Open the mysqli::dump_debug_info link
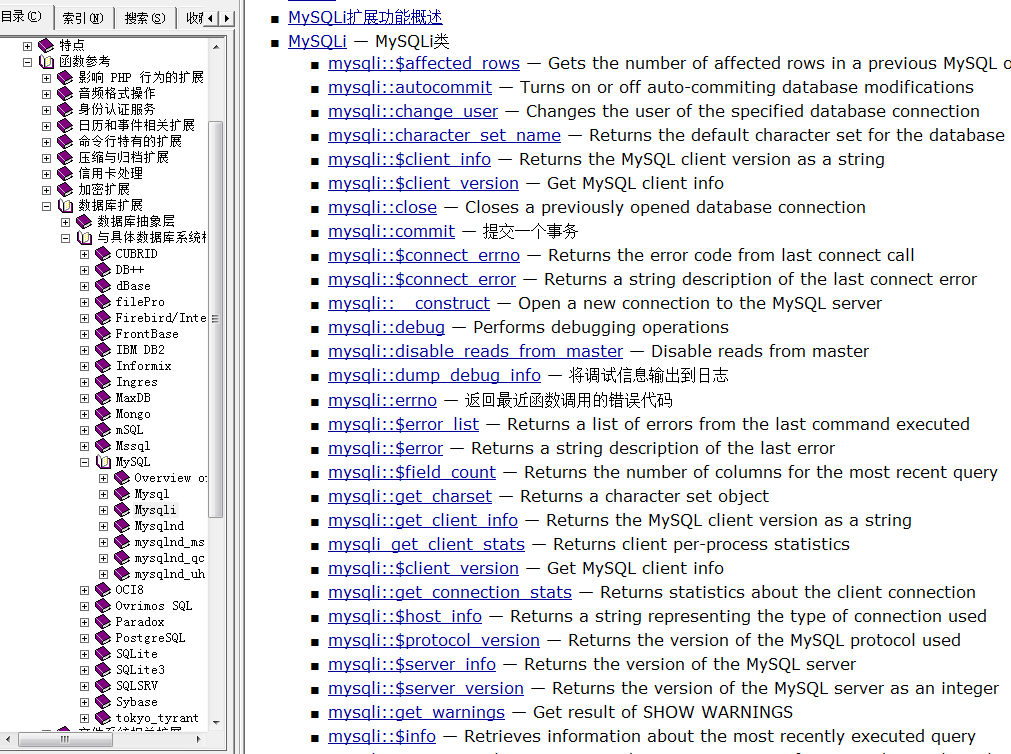This screenshot has height=754, width=1011. 435,375
